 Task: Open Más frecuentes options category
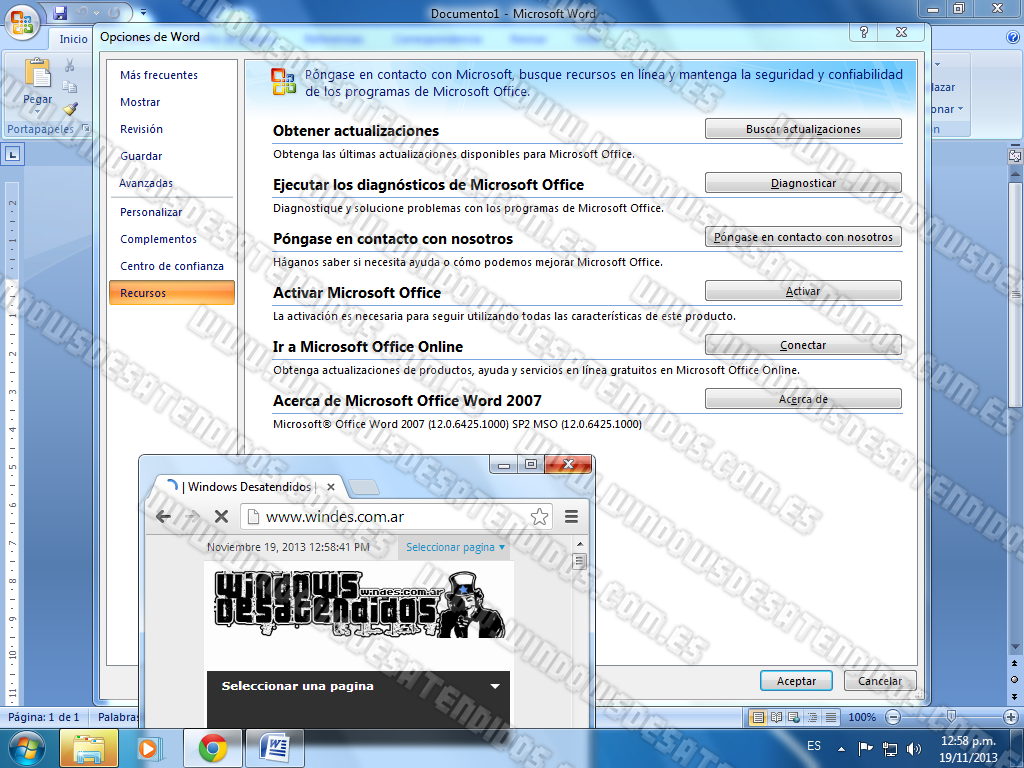click(159, 75)
